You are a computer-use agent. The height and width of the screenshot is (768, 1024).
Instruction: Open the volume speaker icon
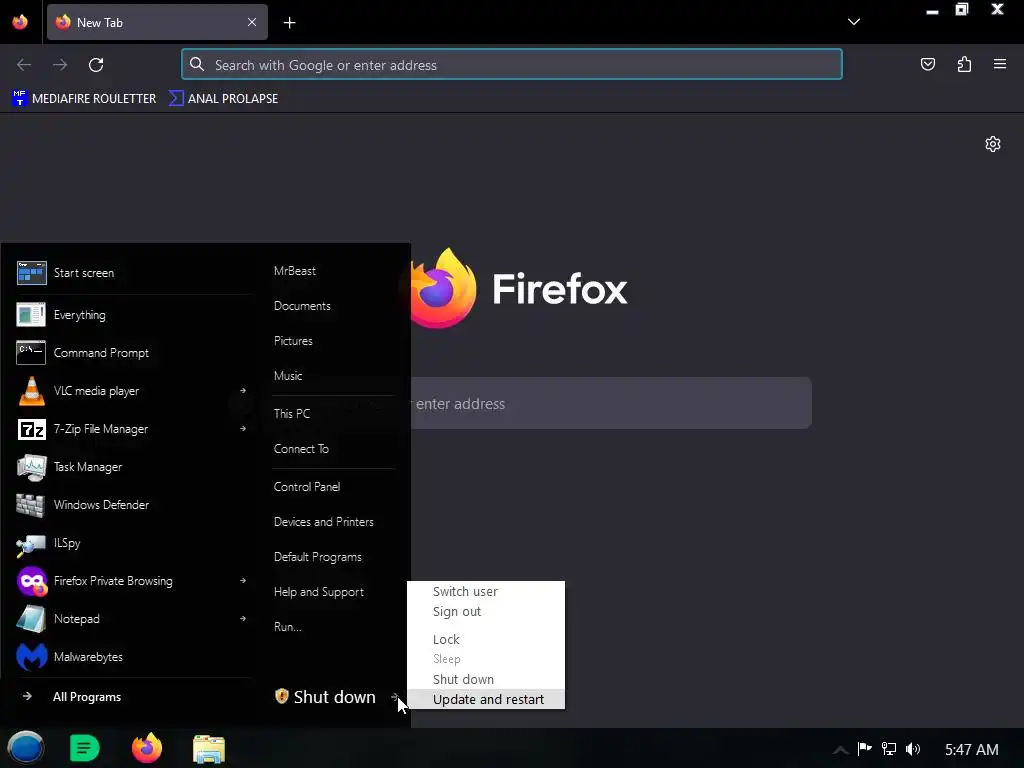pyautogui.click(x=913, y=749)
